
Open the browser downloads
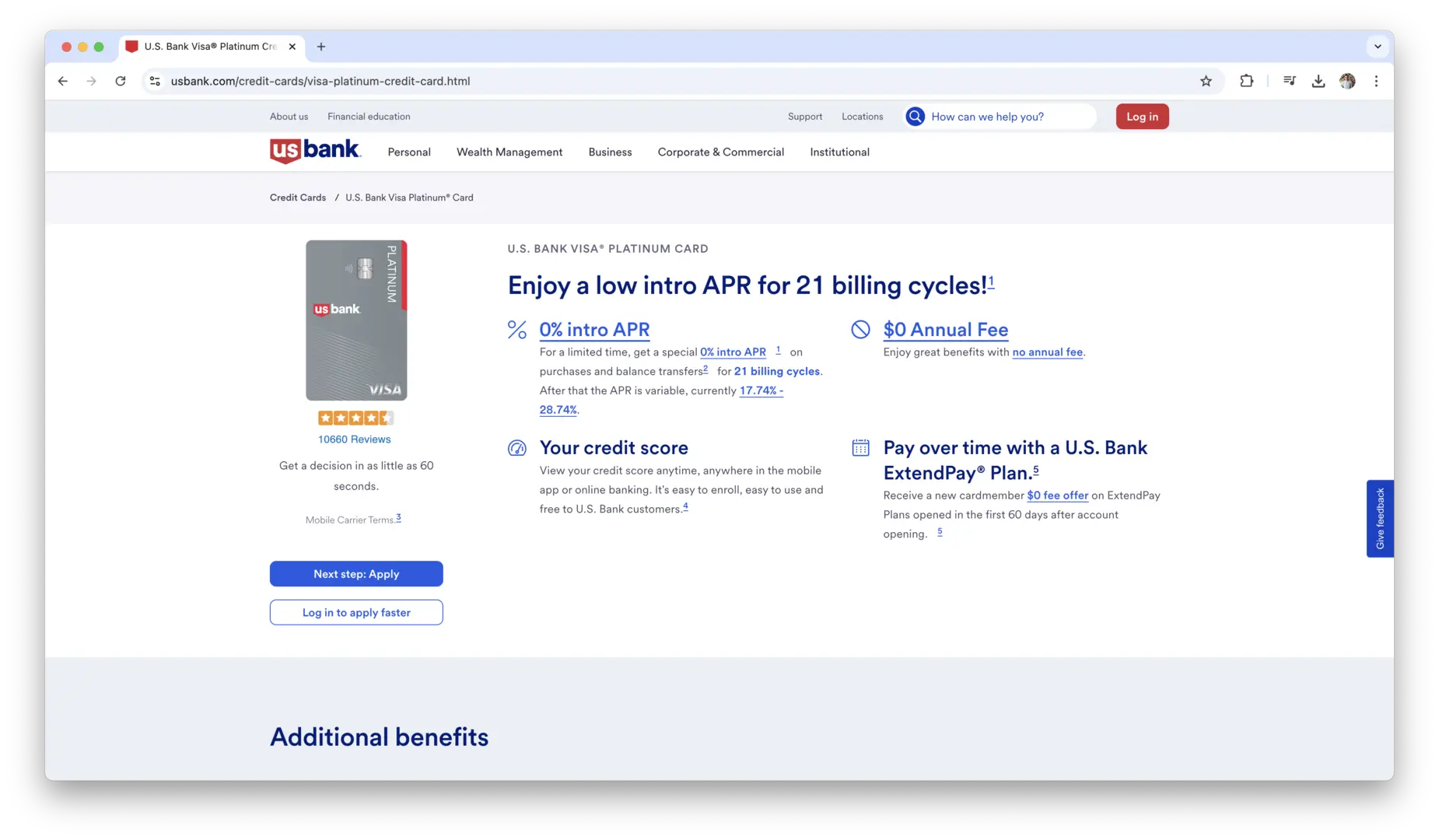click(1318, 81)
